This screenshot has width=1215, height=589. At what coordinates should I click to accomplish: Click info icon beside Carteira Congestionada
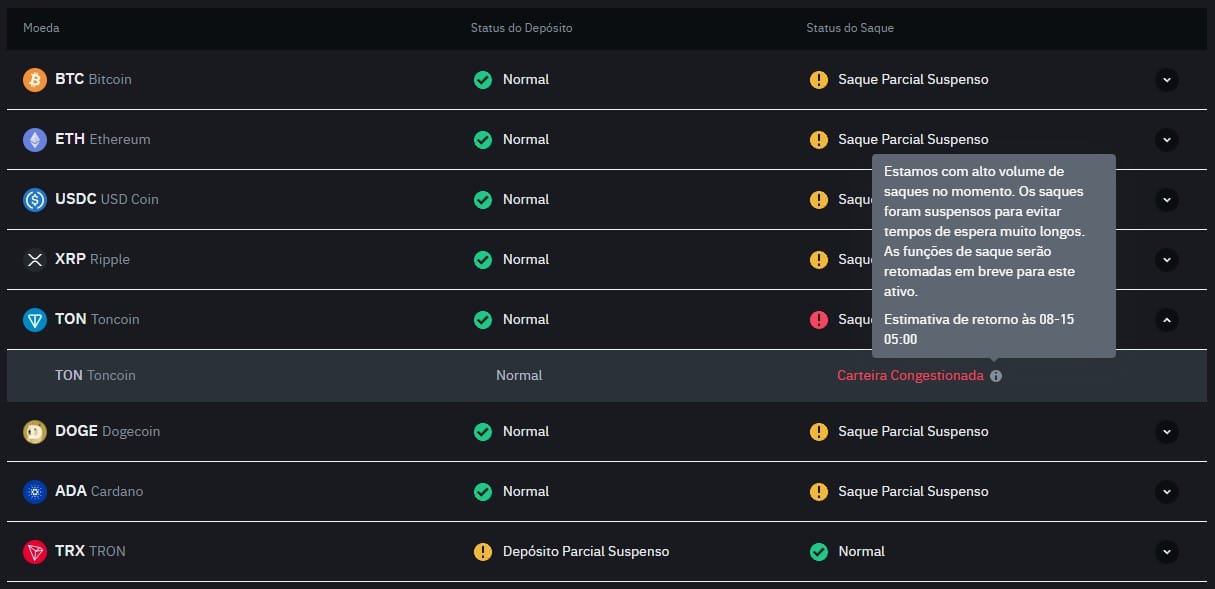995,376
